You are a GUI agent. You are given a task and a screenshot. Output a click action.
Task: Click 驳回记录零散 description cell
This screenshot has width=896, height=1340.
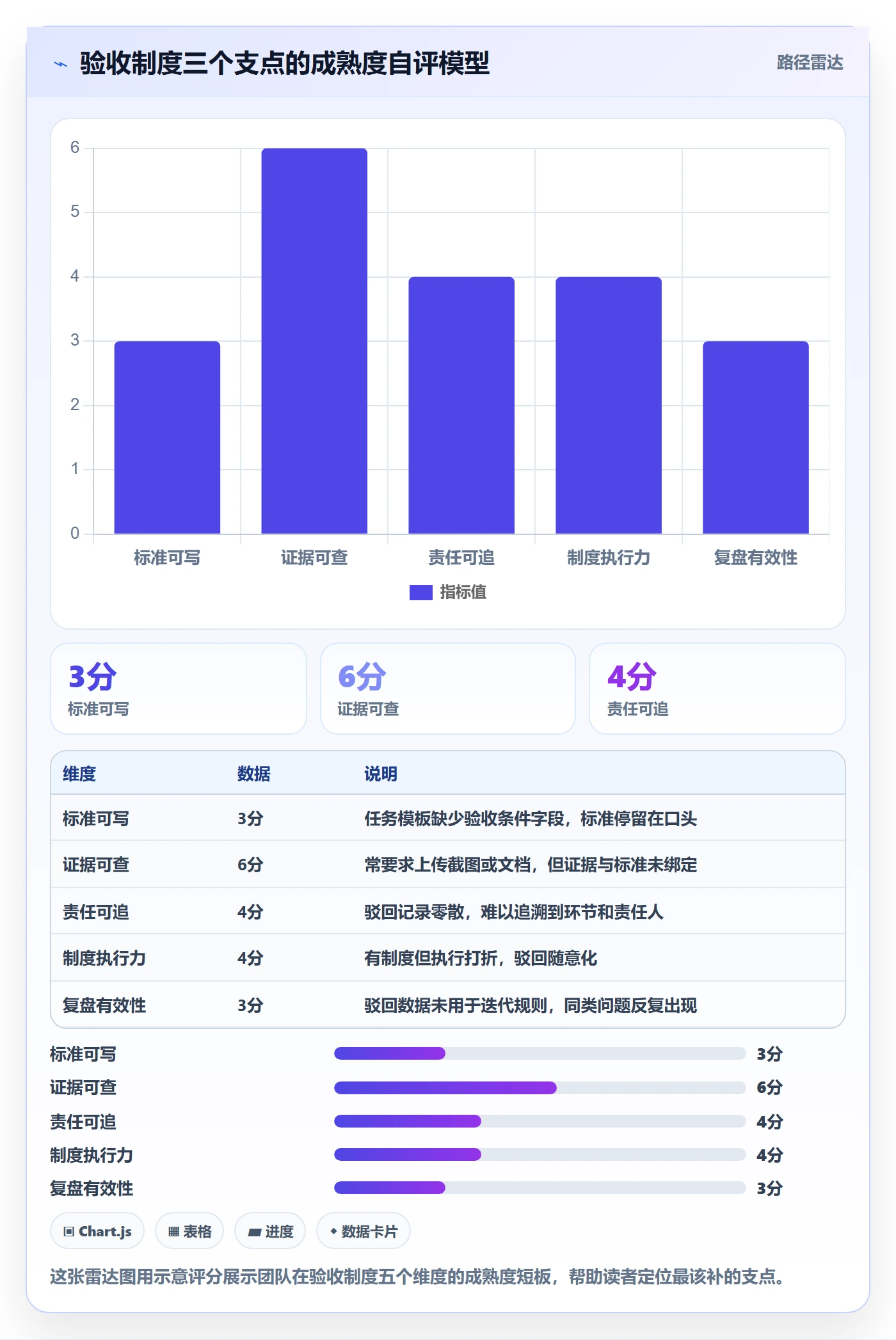(514, 912)
